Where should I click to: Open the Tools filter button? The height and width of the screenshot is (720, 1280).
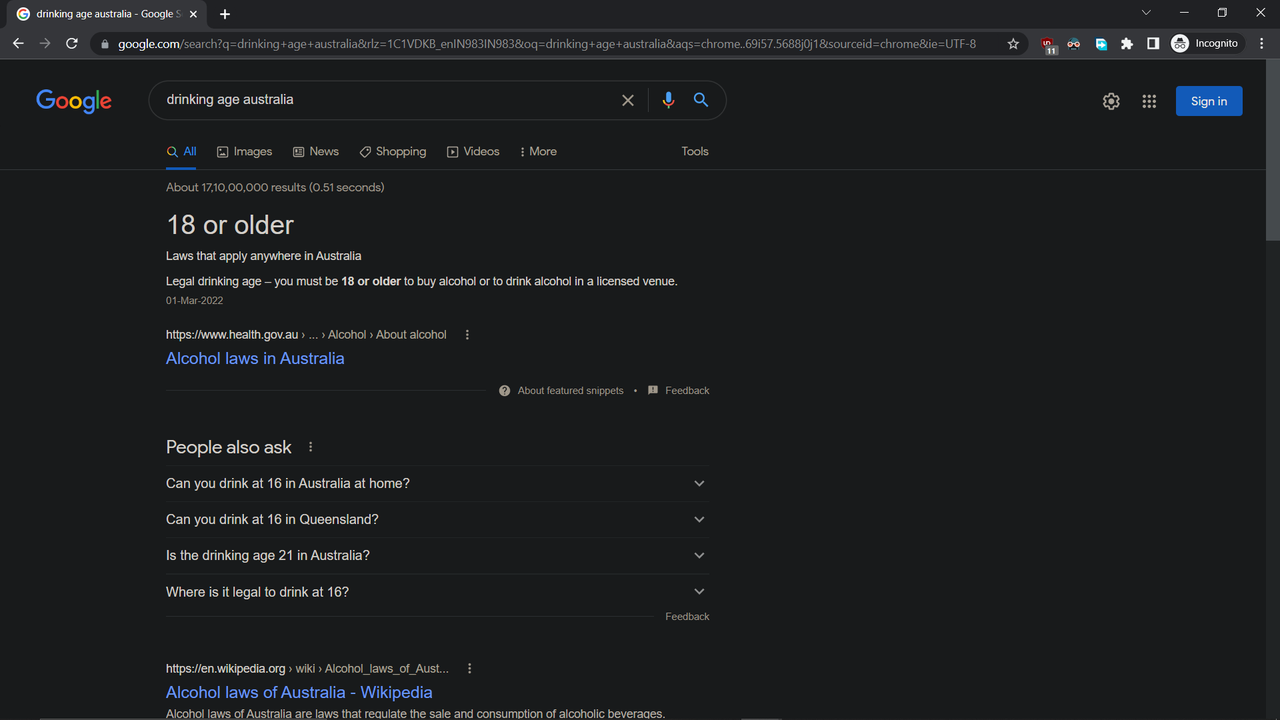[695, 152]
